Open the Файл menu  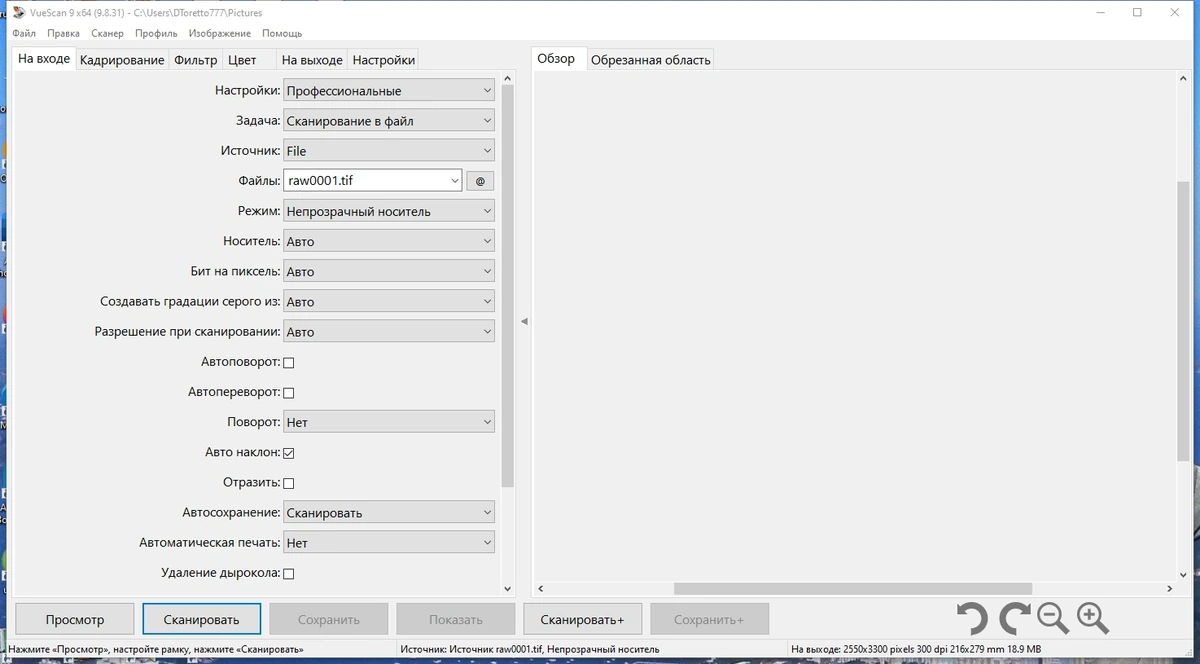coord(24,33)
